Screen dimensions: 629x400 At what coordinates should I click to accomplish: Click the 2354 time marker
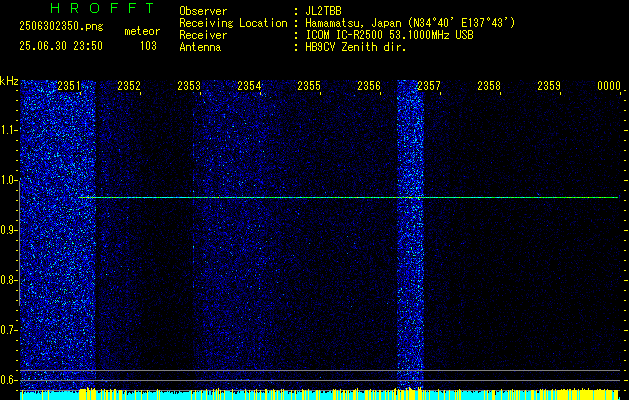coord(249,85)
